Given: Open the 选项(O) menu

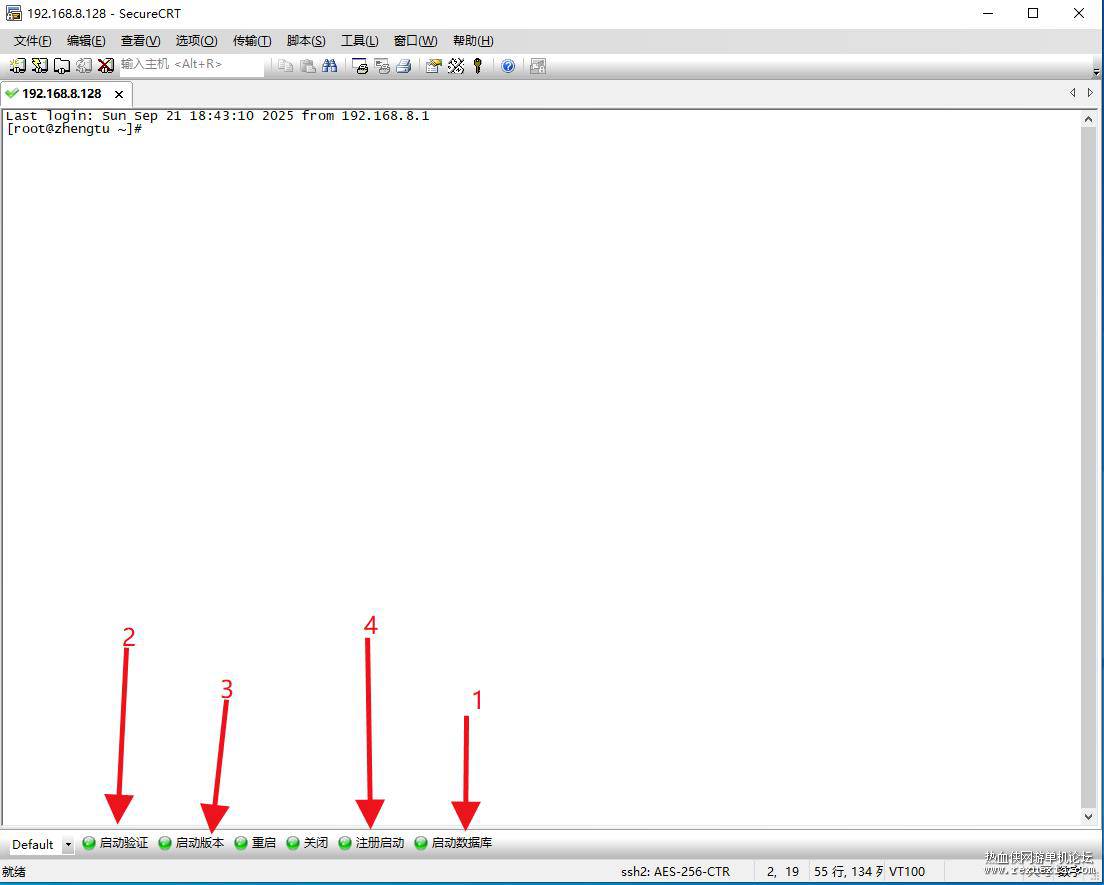Looking at the screenshot, I should tap(196, 41).
